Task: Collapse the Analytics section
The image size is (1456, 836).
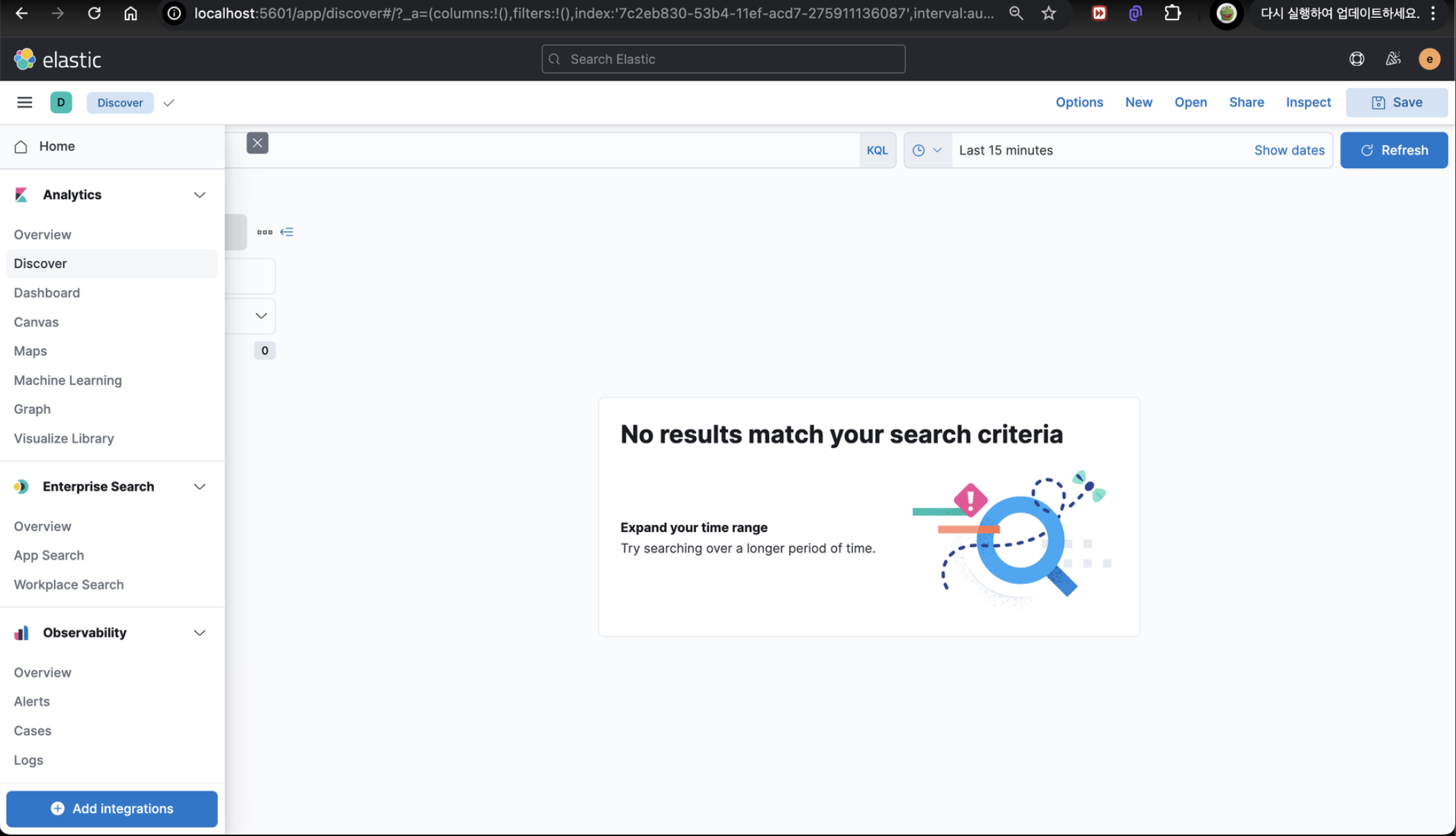Action: 199,195
